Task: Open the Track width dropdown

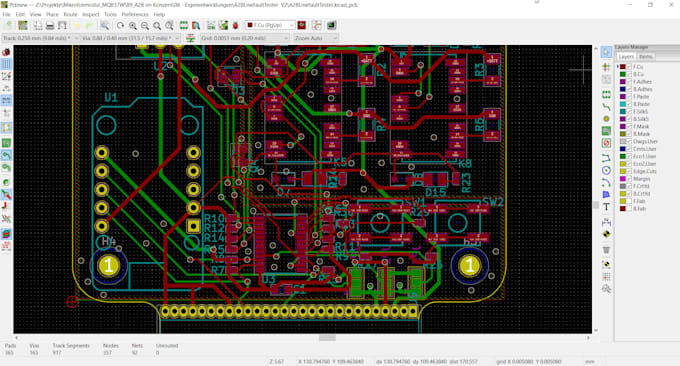Action: (x=40, y=38)
